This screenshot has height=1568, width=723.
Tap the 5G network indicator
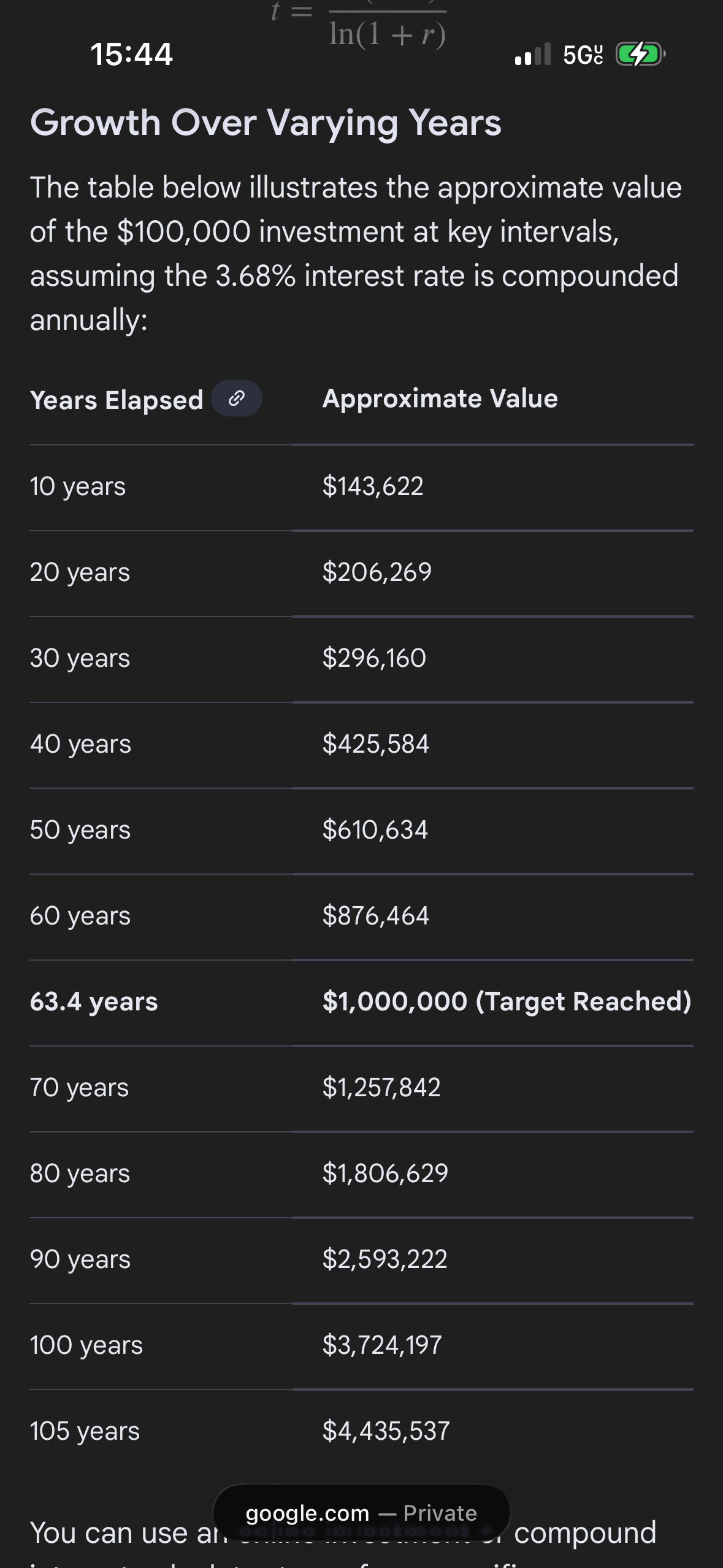583,55
